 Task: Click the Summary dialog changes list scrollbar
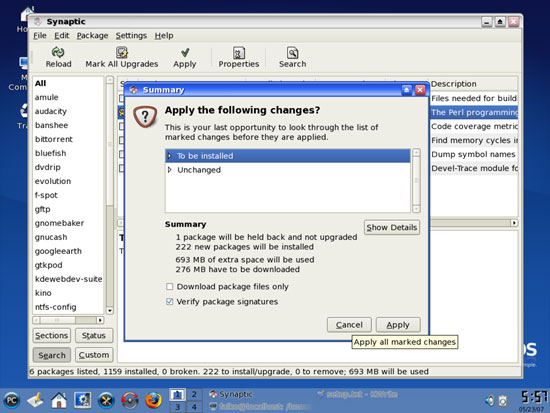[x=416, y=180]
